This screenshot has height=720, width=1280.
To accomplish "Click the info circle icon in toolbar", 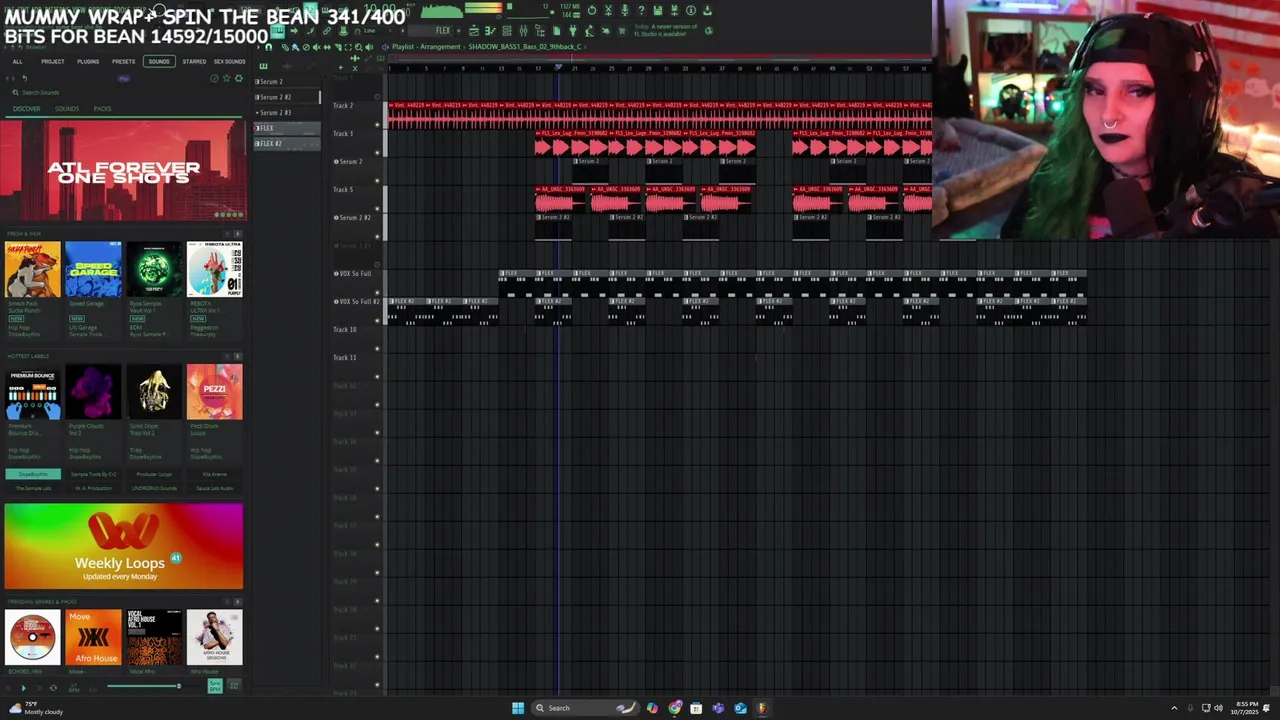I will [691, 10].
